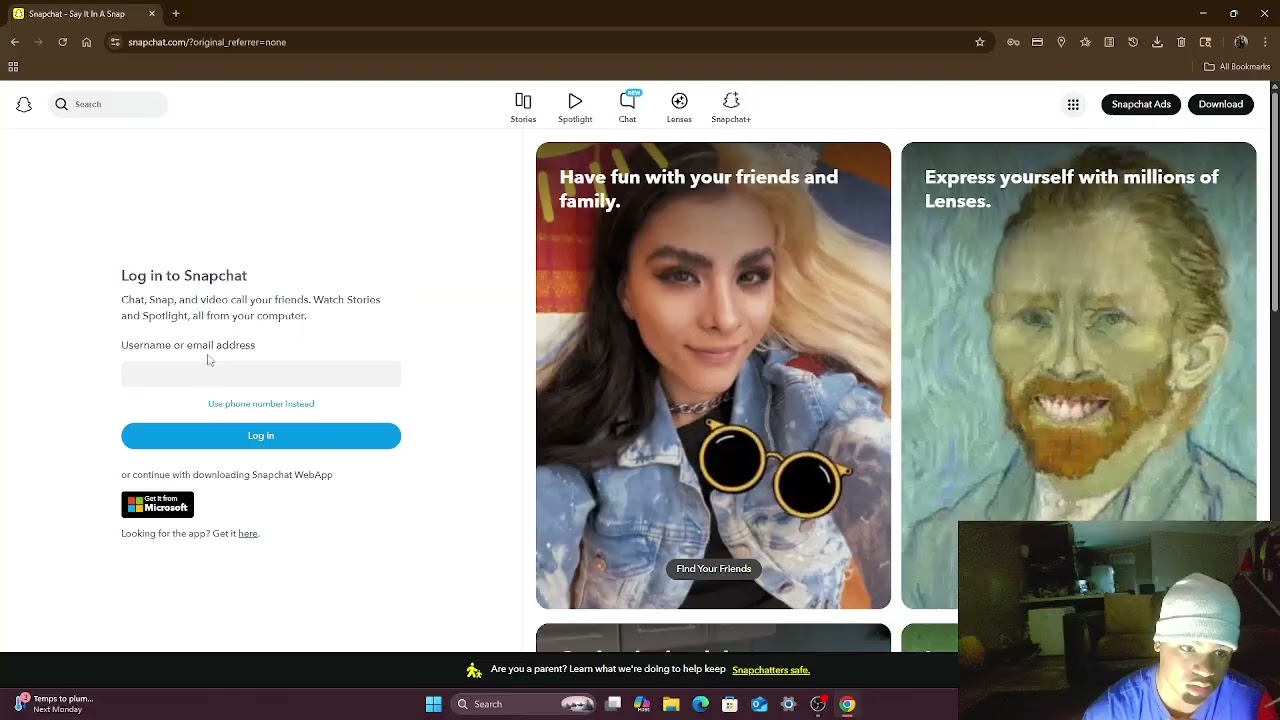This screenshot has height=720, width=1280.
Task: Open Settings gear from the taskbar
Action: [x=789, y=704]
